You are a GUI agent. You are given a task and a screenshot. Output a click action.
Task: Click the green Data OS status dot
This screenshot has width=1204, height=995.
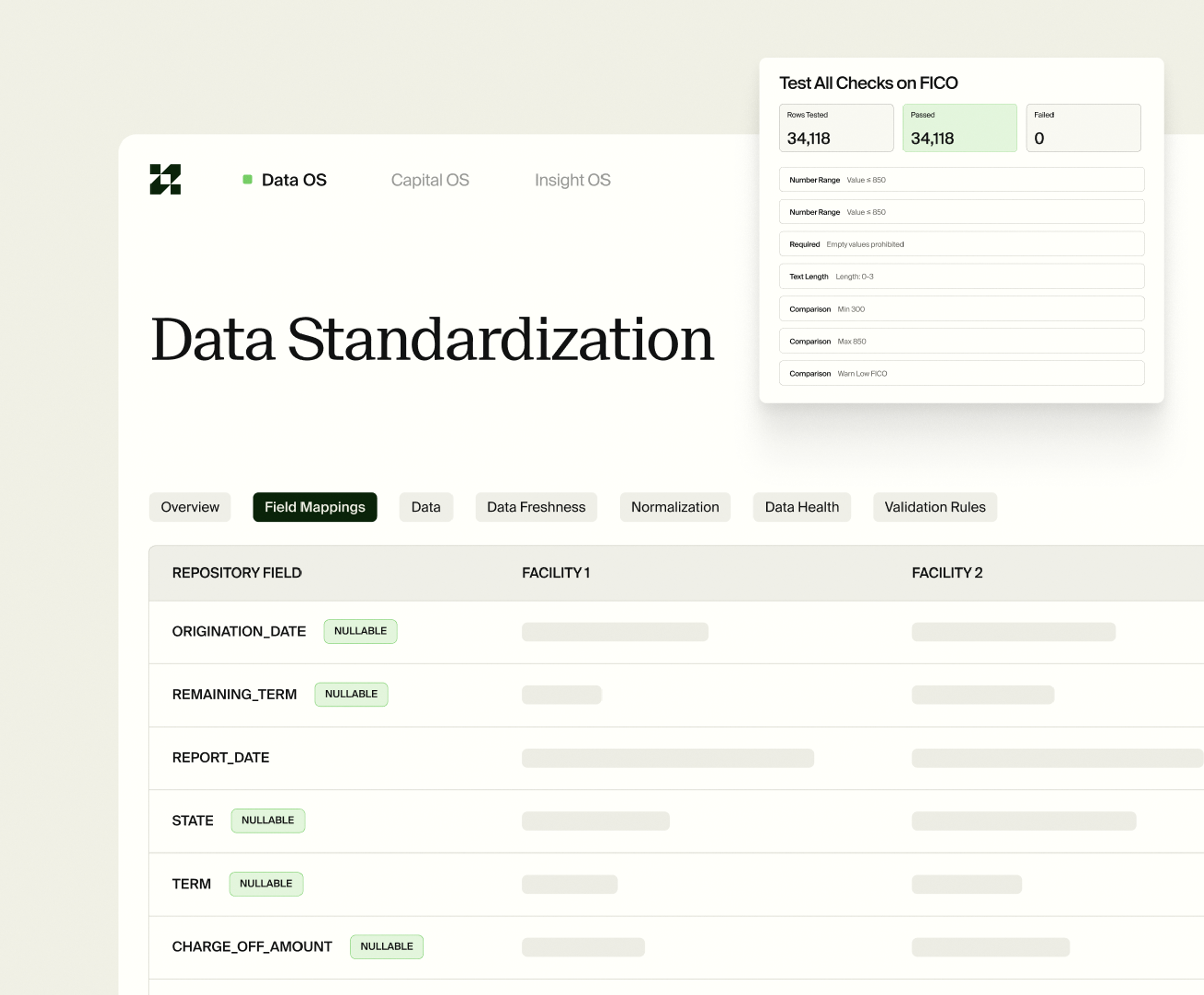point(247,180)
